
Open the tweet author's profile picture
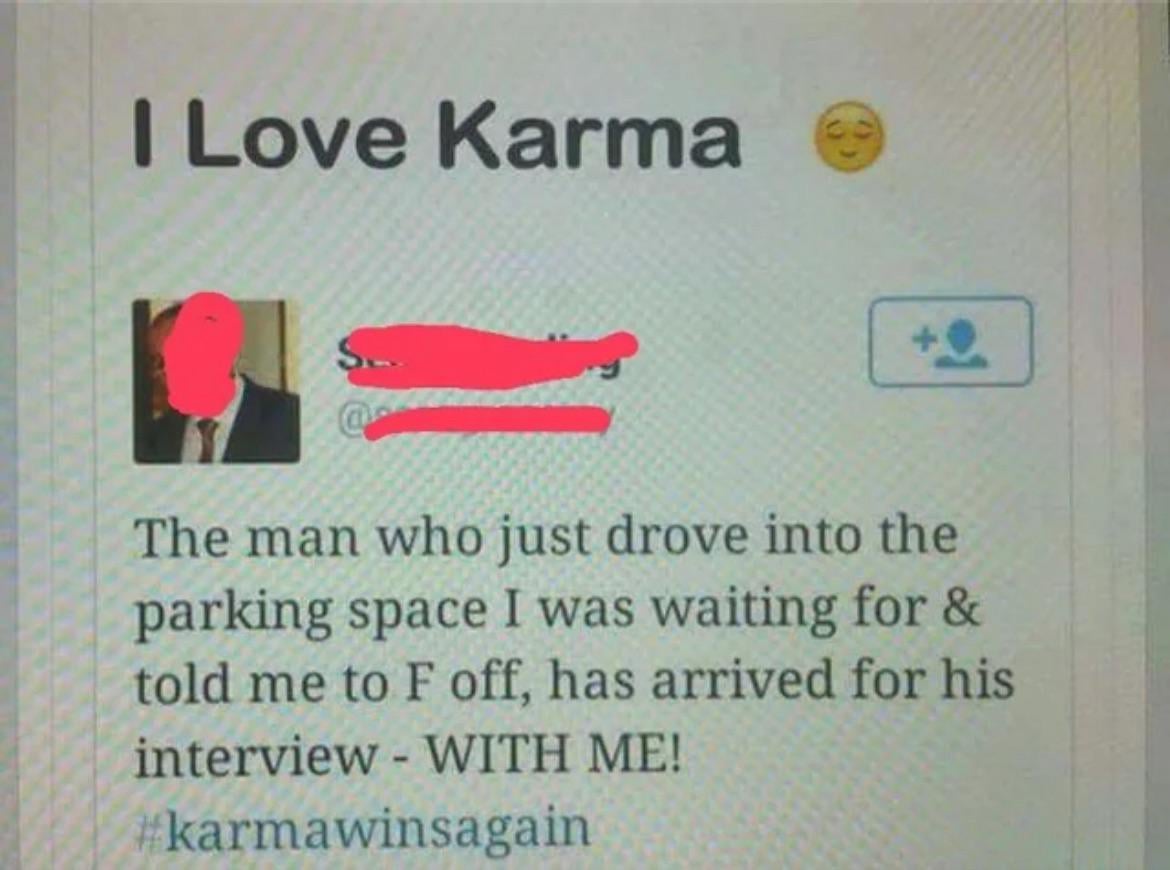[216, 381]
